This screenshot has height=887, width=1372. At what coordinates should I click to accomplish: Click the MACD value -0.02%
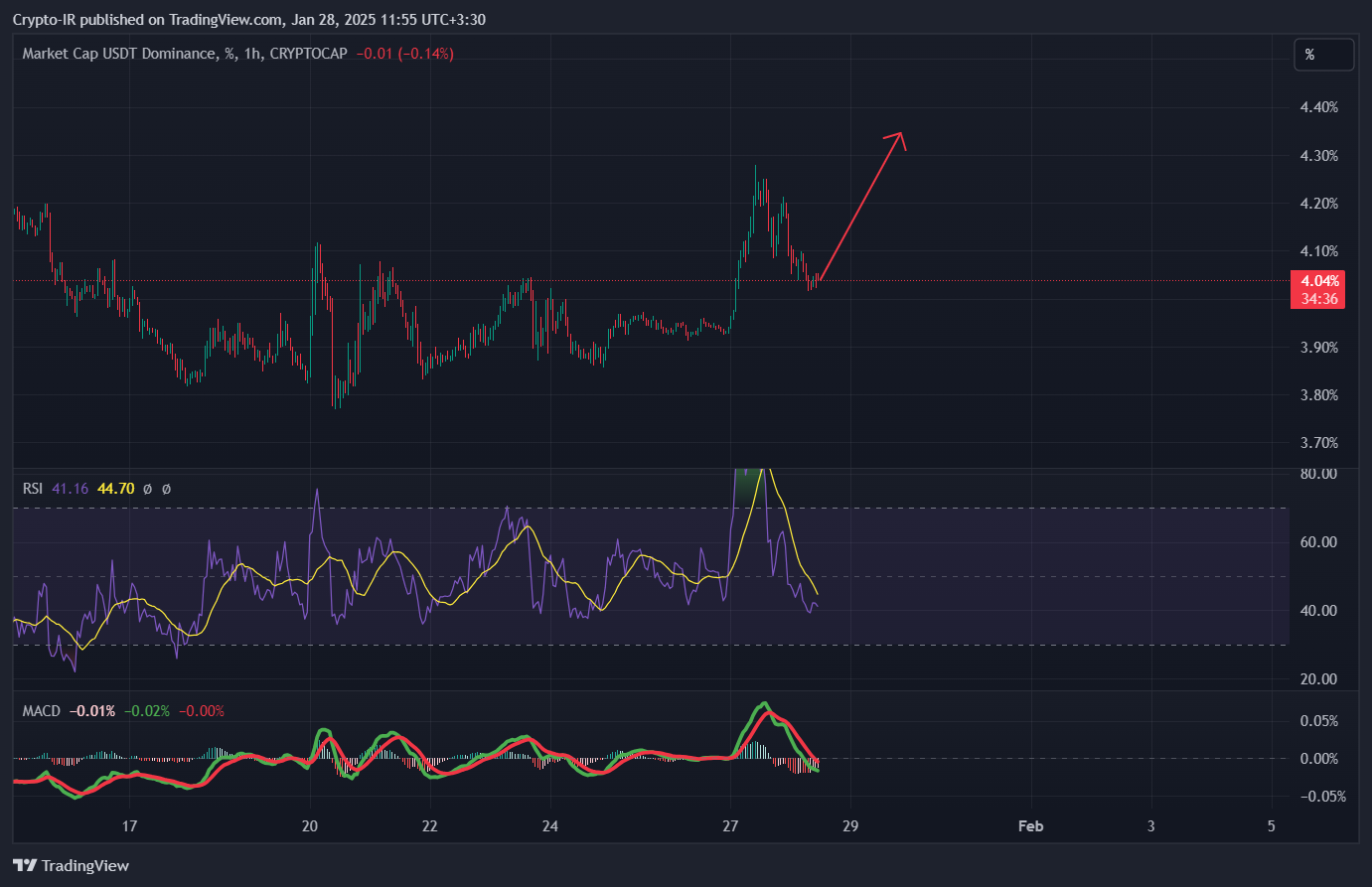[x=147, y=711]
